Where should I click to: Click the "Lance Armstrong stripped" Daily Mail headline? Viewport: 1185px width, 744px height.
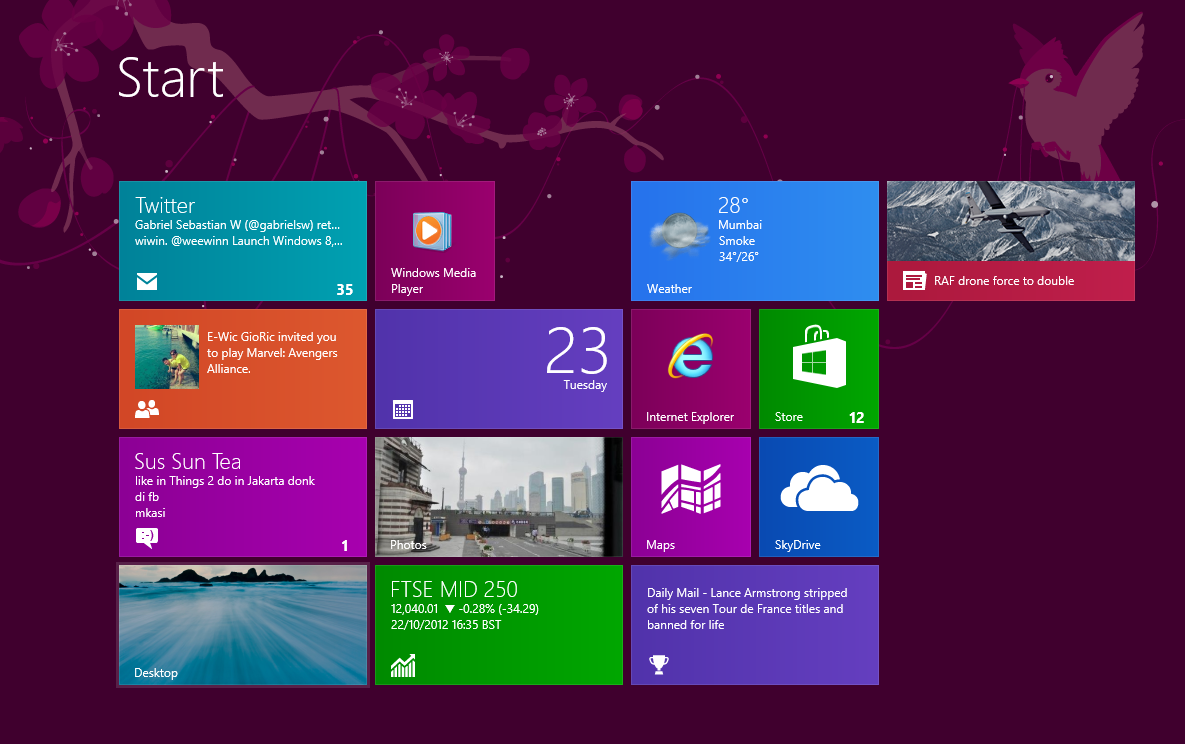[747, 609]
